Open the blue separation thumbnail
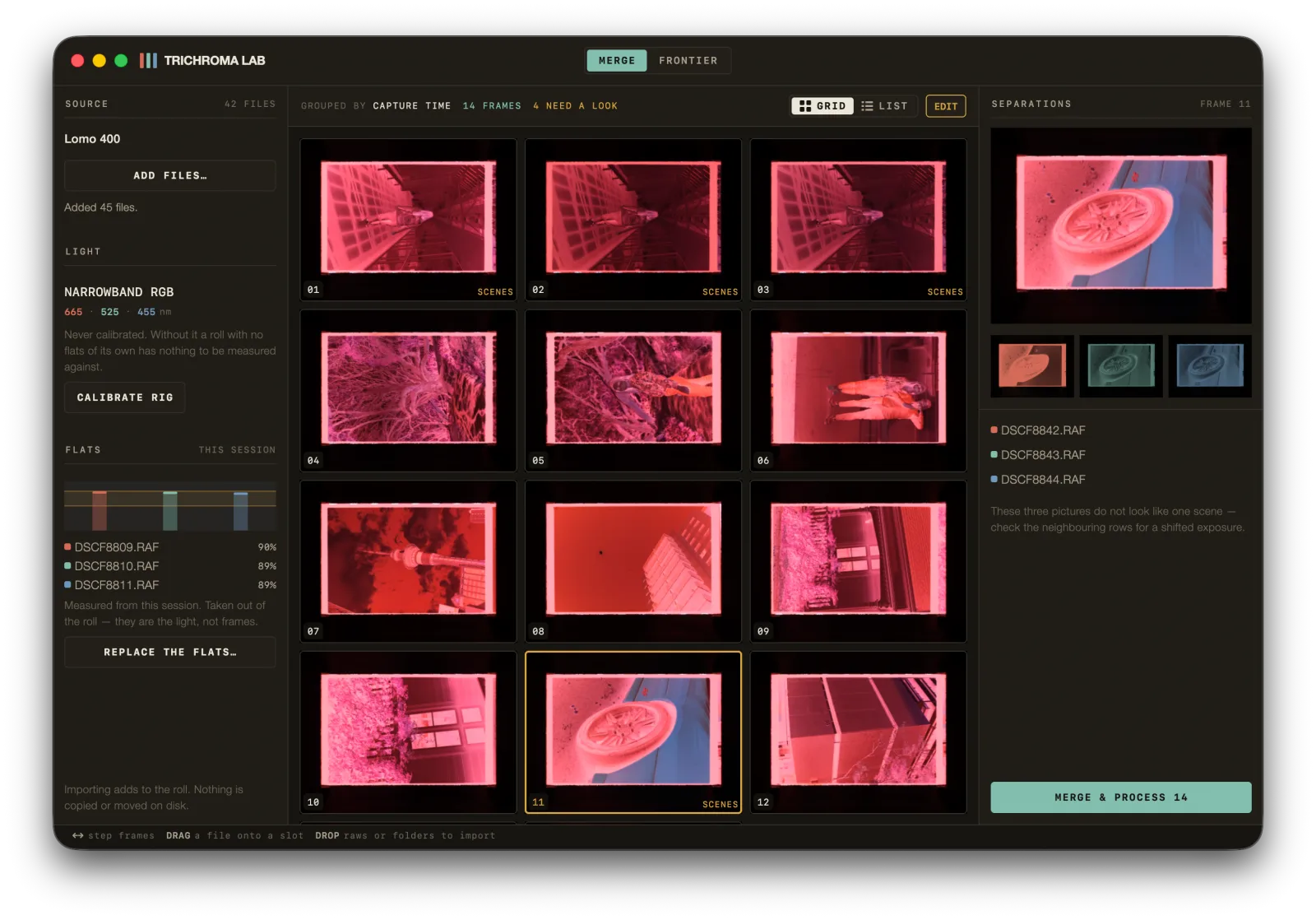The image size is (1316, 920). click(x=1210, y=366)
